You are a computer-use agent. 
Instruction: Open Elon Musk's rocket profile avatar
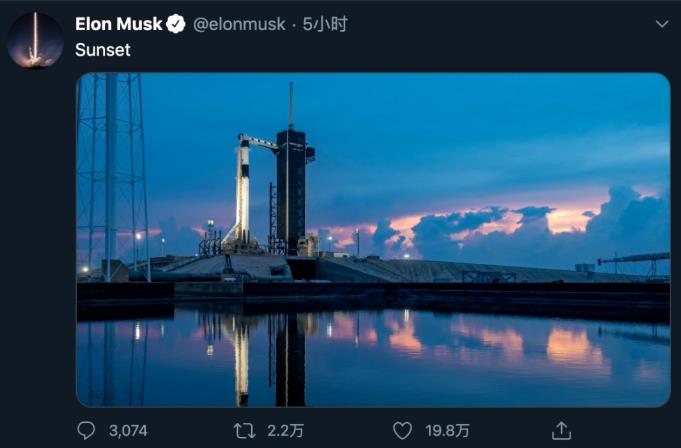[36, 40]
